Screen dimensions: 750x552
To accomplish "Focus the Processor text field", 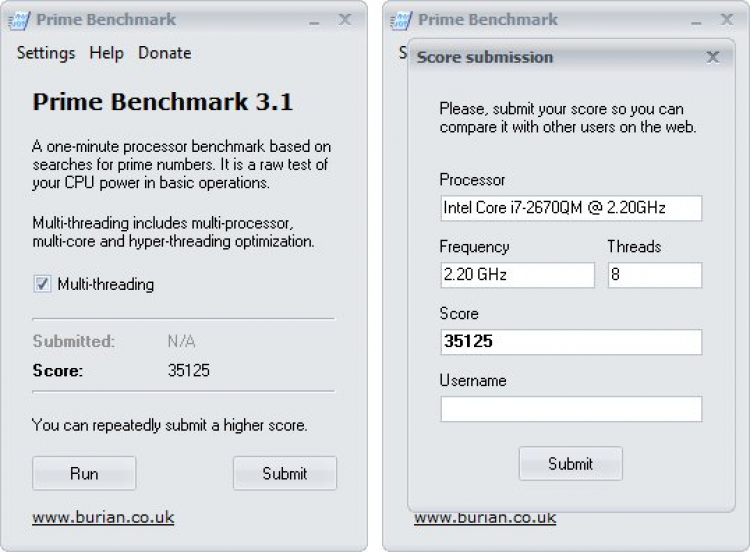I will tap(570, 208).
